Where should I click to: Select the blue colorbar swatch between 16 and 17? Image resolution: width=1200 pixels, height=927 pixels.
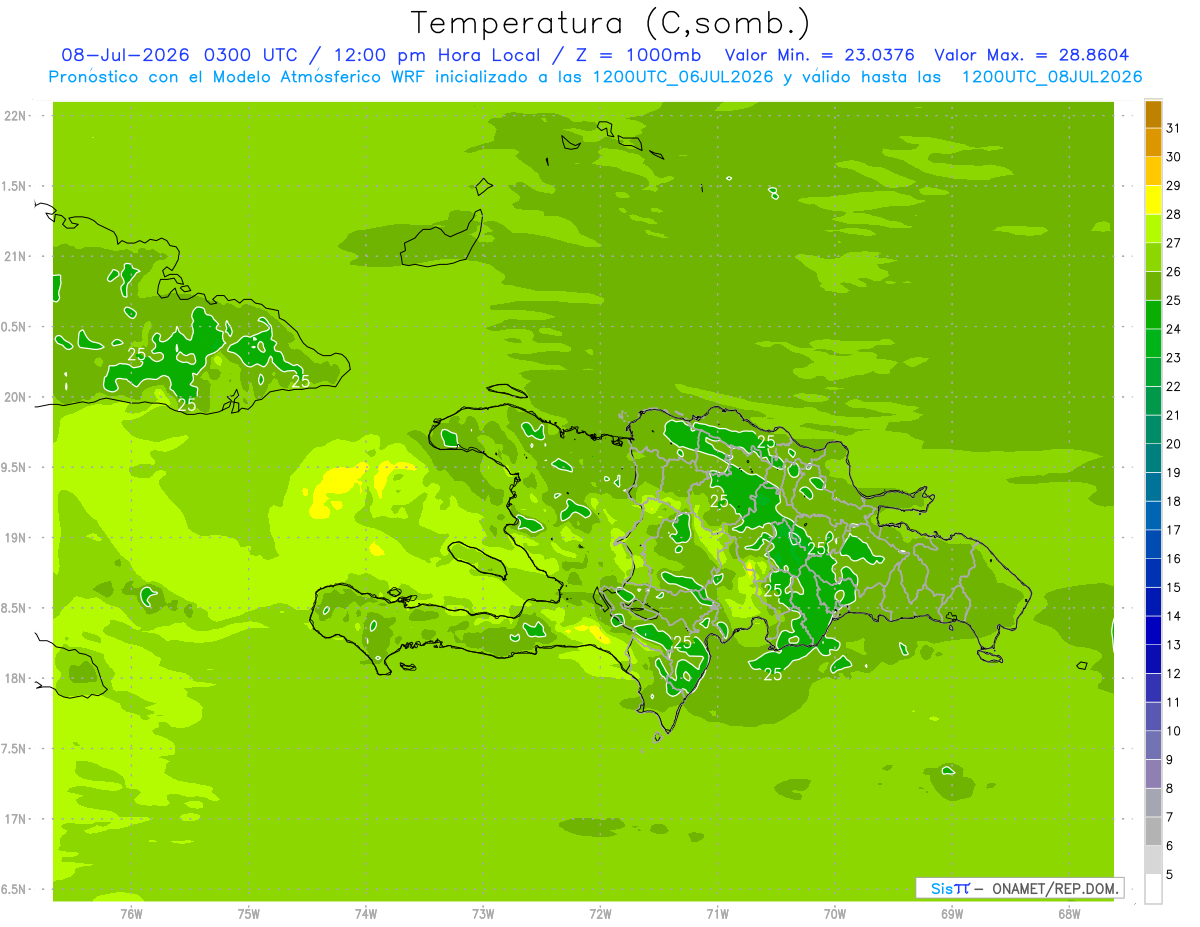pyautogui.click(x=1153, y=545)
